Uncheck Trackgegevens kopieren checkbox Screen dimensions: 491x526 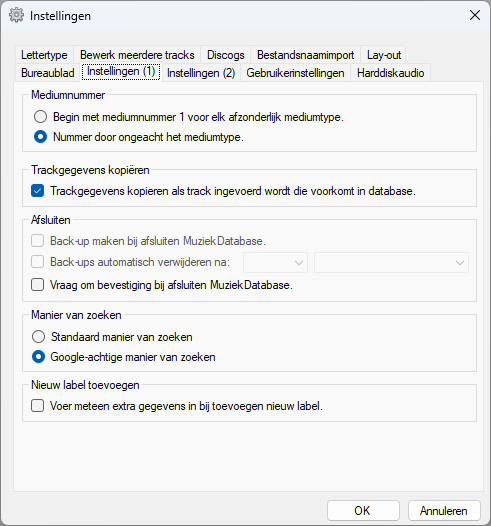pos(37,191)
